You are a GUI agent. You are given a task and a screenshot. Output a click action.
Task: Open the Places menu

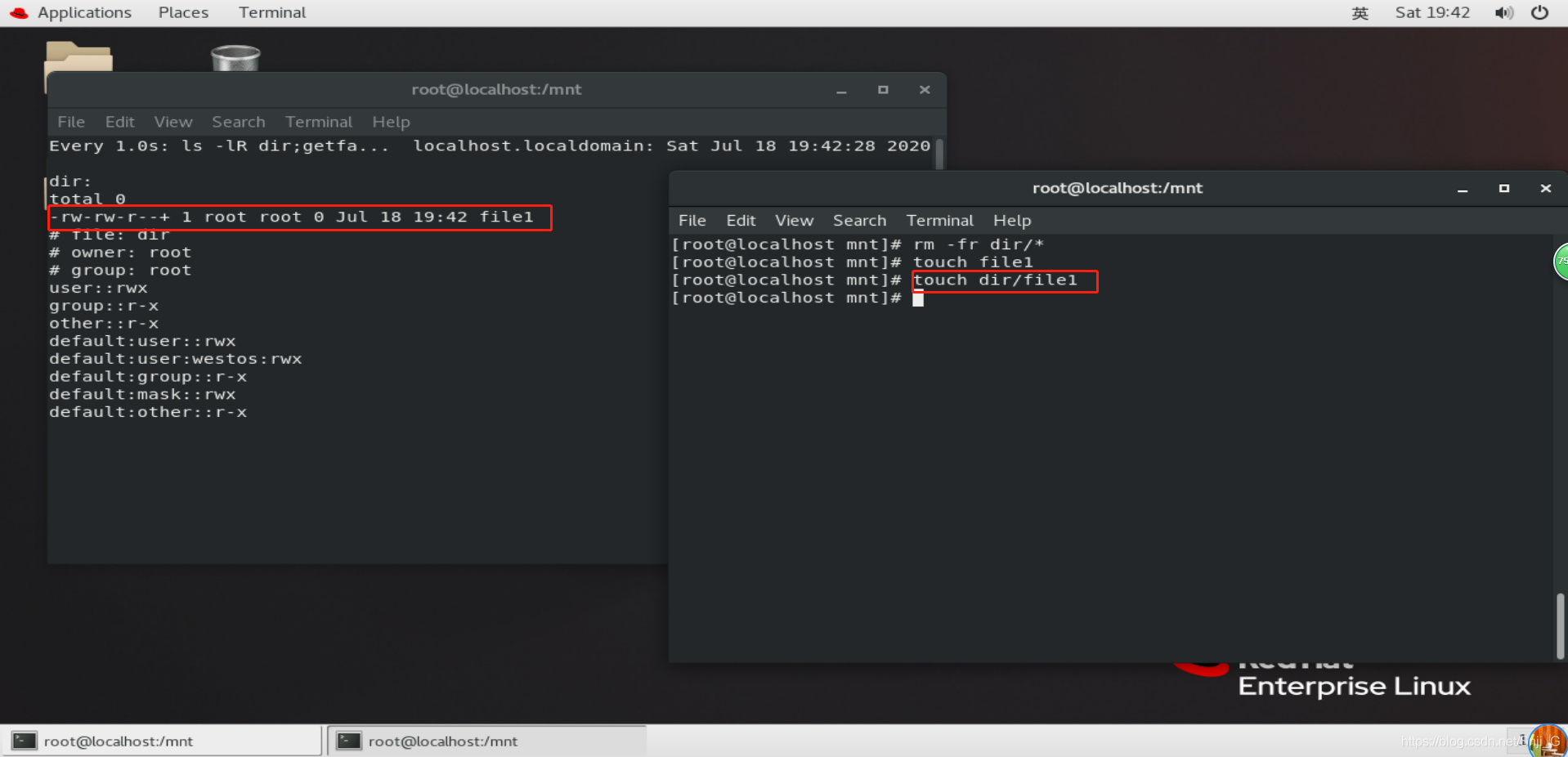183,12
